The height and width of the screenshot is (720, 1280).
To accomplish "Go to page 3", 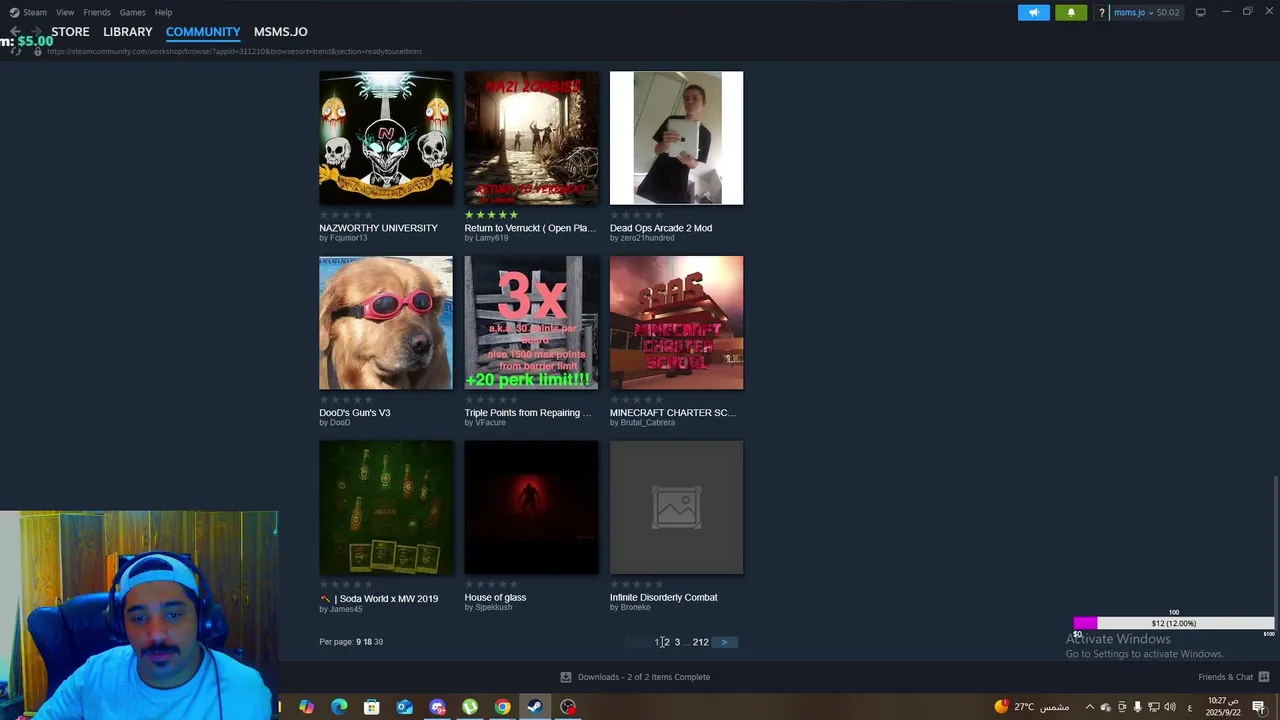I will coord(677,642).
